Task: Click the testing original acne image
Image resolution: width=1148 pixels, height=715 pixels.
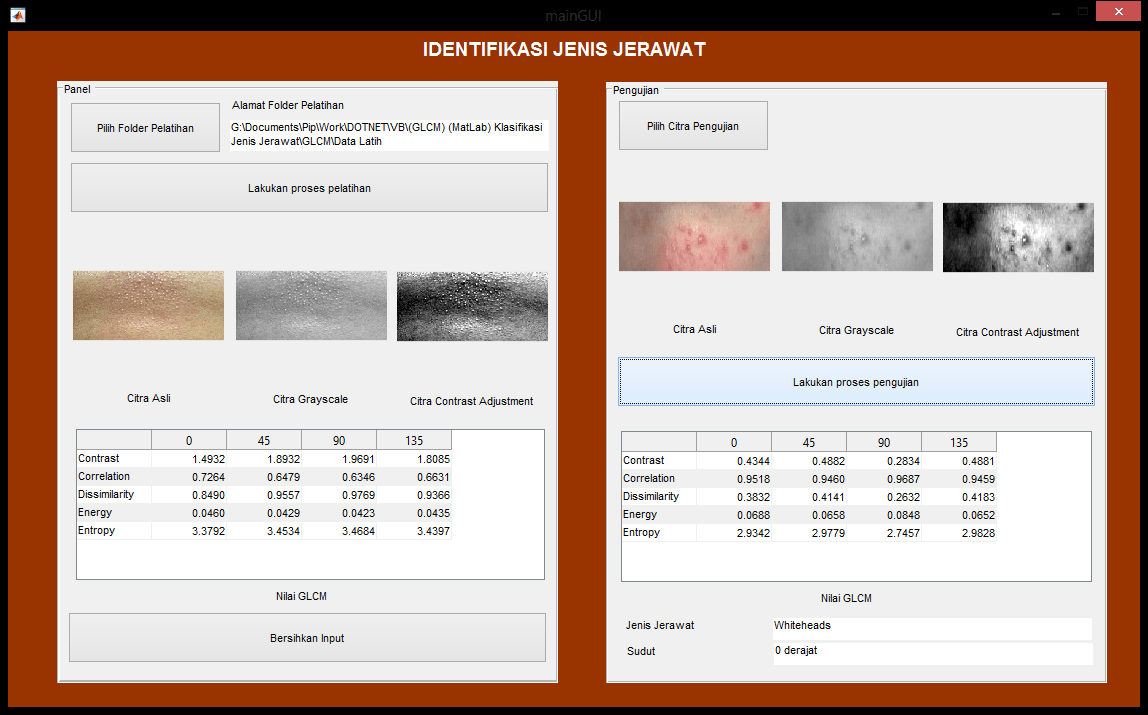Action: coord(694,237)
